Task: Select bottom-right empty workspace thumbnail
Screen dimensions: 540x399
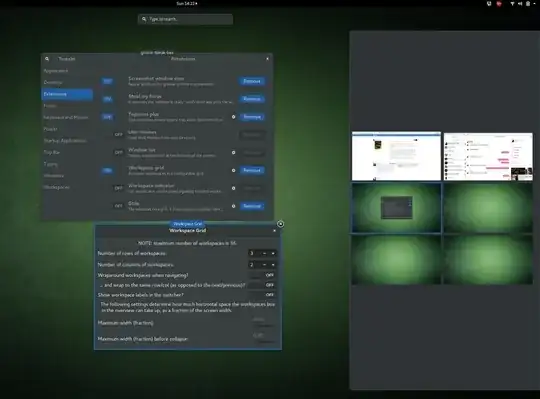Action: pyautogui.click(x=488, y=260)
